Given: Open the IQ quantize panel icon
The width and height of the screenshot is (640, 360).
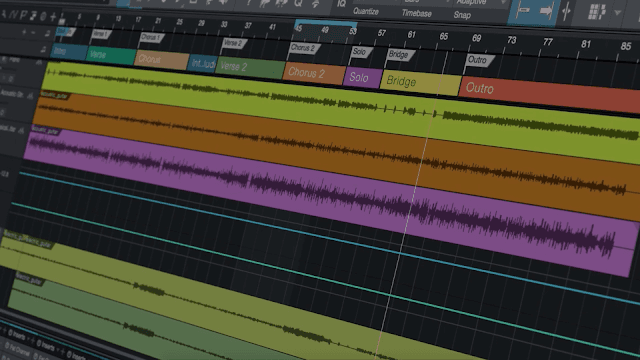Looking at the screenshot, I should click(x=341, y=4).
